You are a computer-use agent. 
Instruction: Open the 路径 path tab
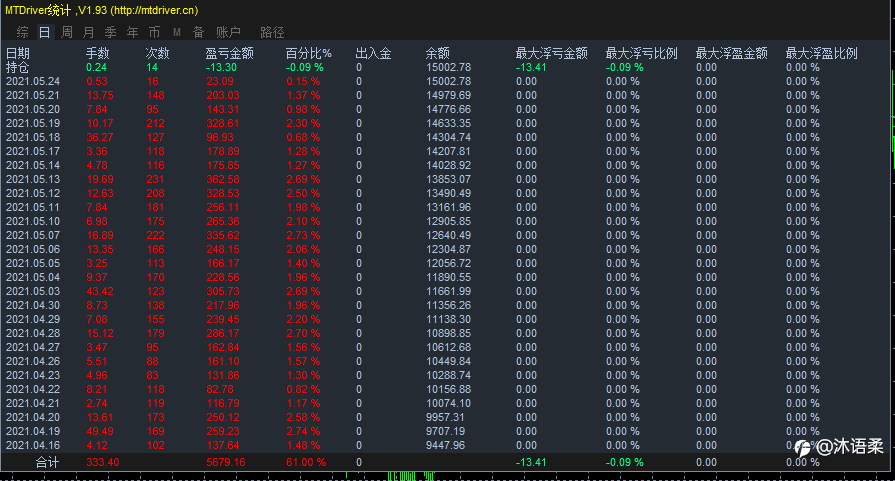point(272,32)
